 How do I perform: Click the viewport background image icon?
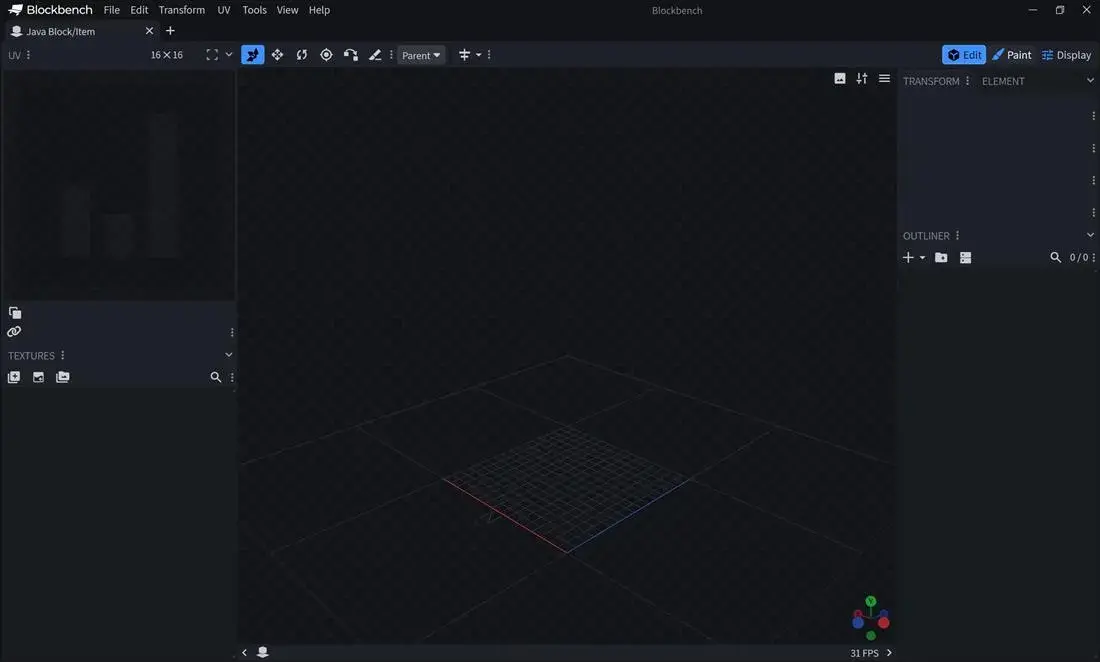point(840,79)
